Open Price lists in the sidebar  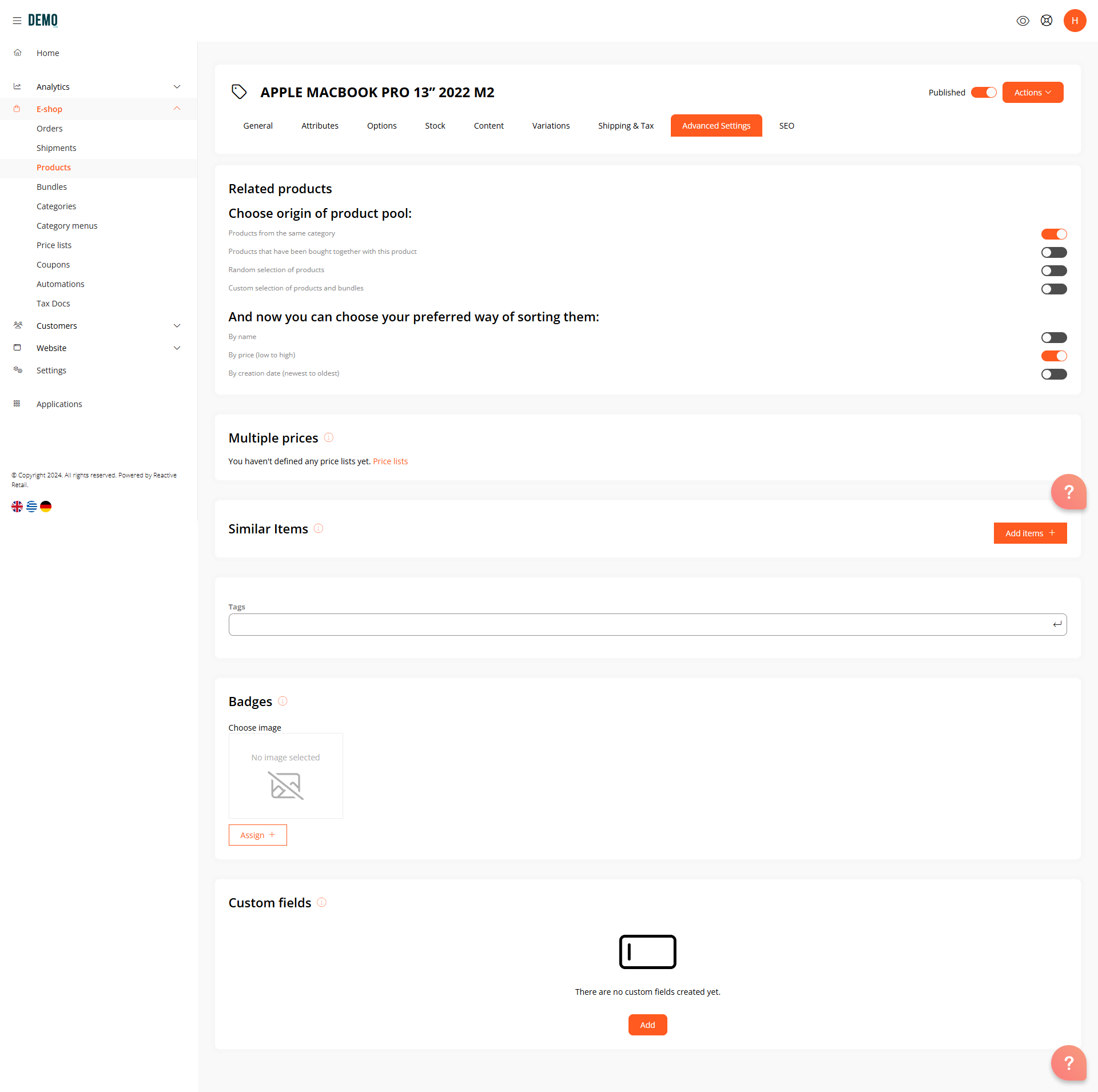[54, 245]
